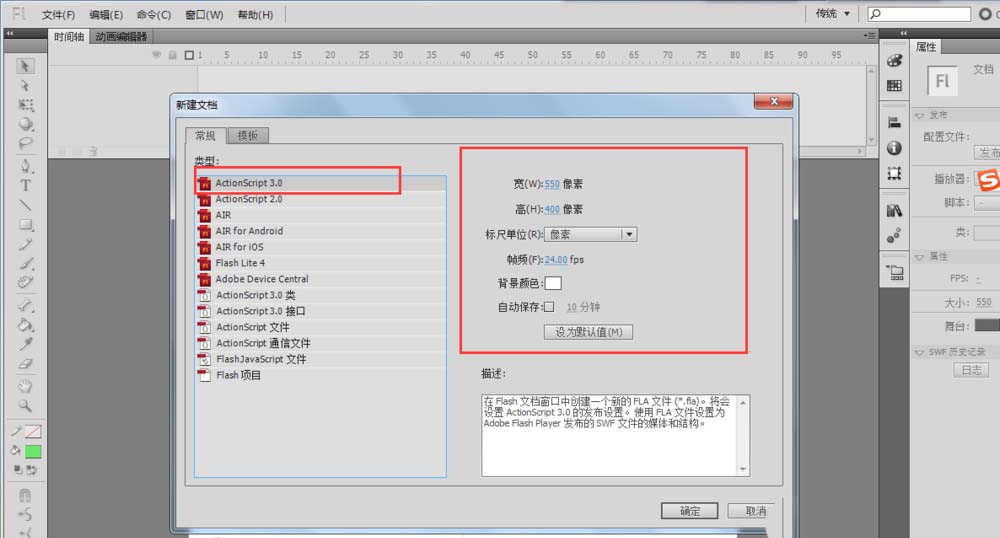Select AIR for Android document type
Viewport: 1000px width, 538px height.
click(320, 231)
